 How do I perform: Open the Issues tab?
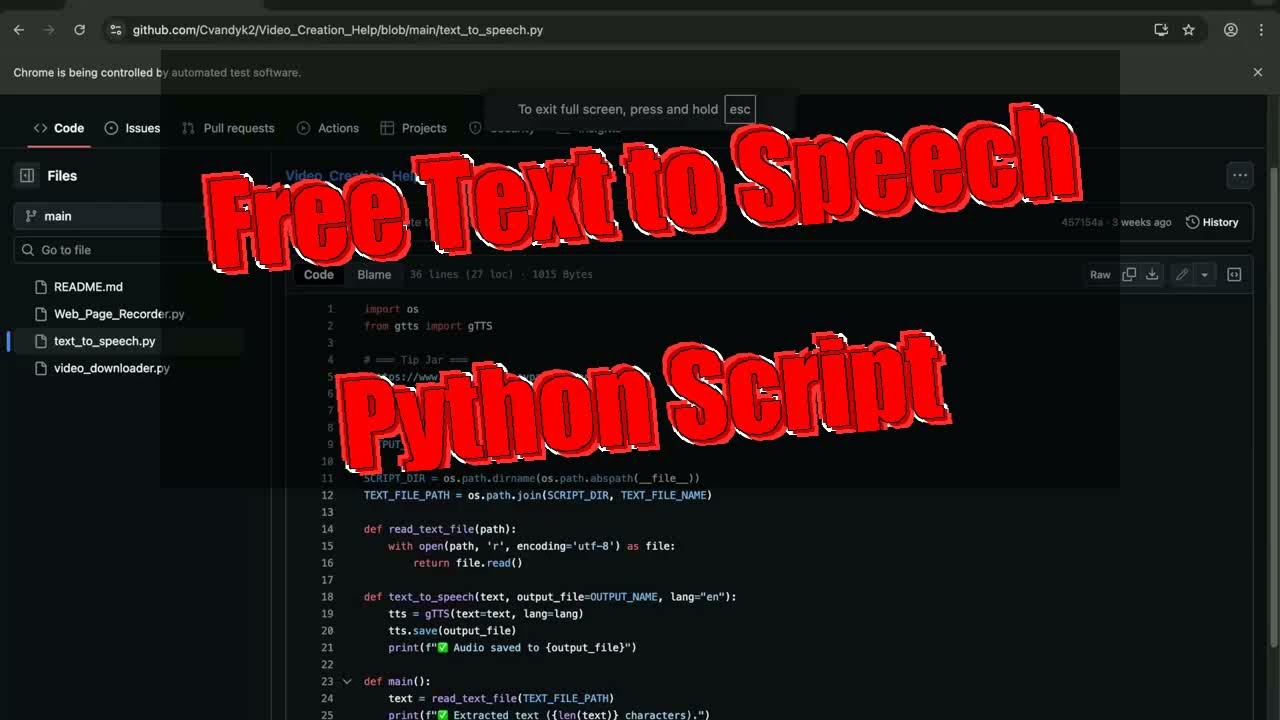tap(132, 128)
